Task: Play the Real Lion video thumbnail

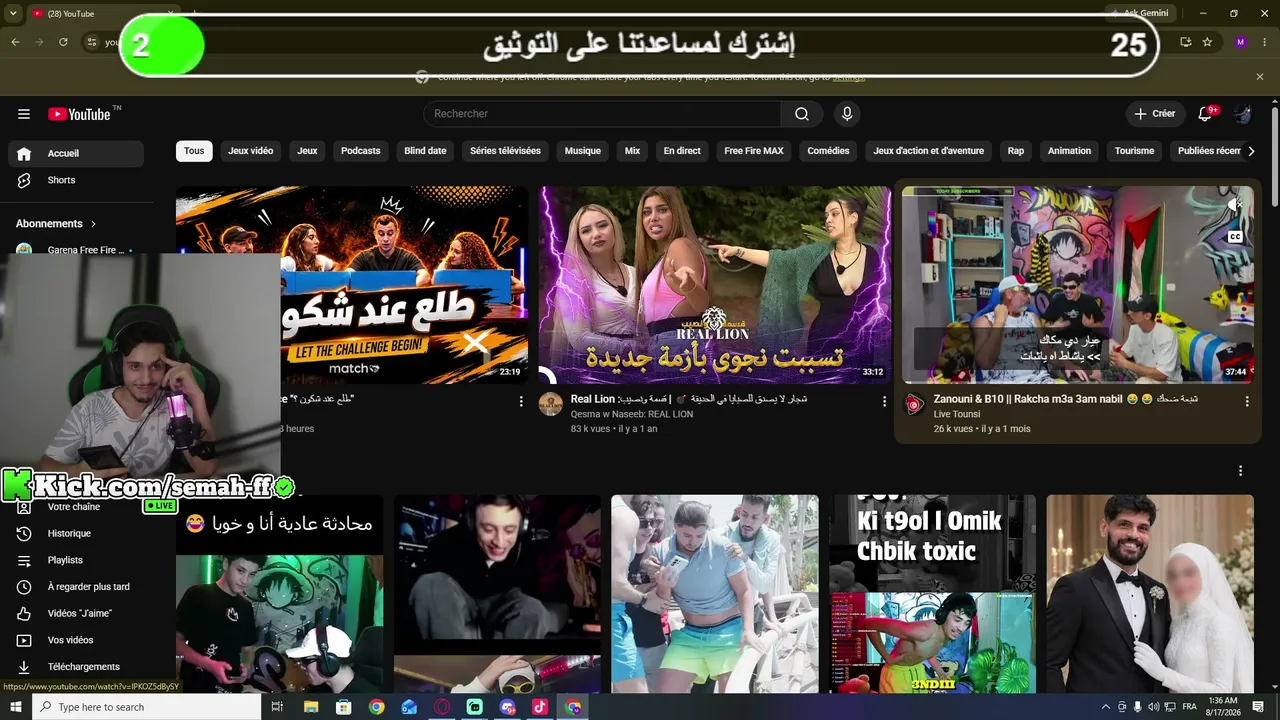Action: pos(715,285)
